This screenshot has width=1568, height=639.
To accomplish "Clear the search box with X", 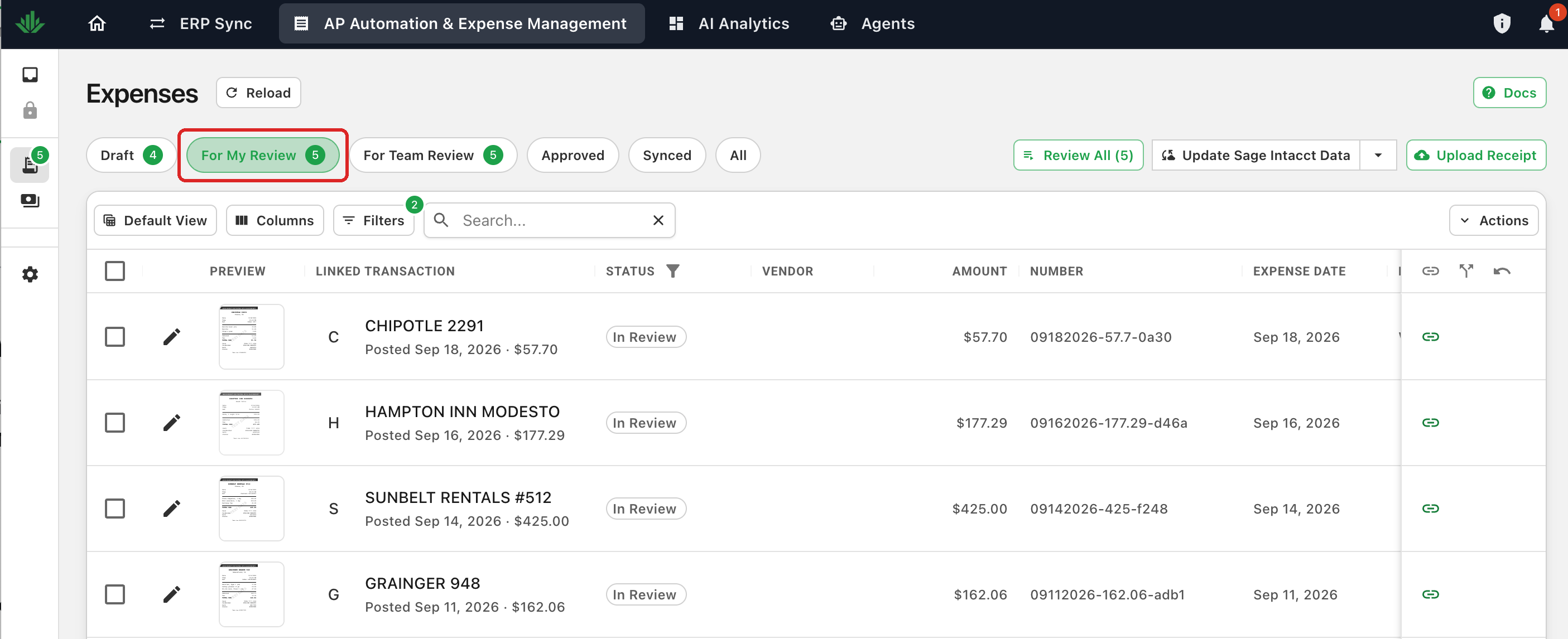I will 658,220.
